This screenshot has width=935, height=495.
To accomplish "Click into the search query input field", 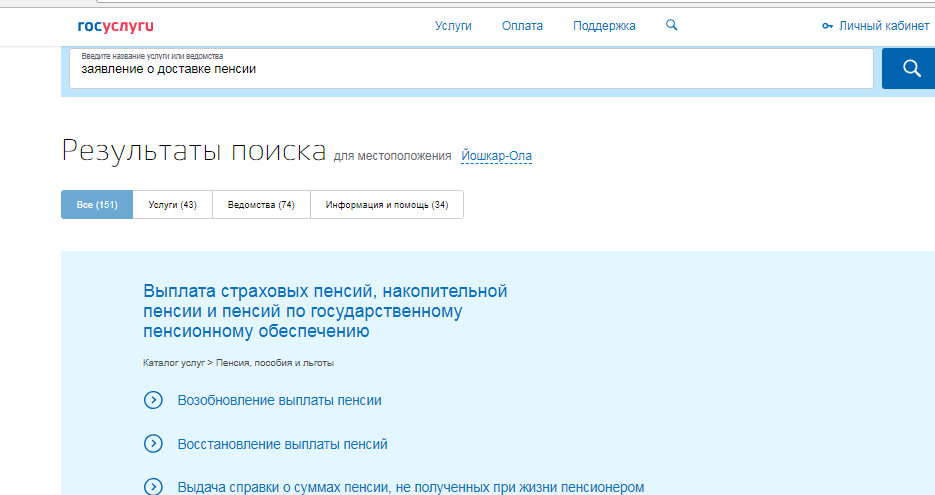I will tap(470, 70).
